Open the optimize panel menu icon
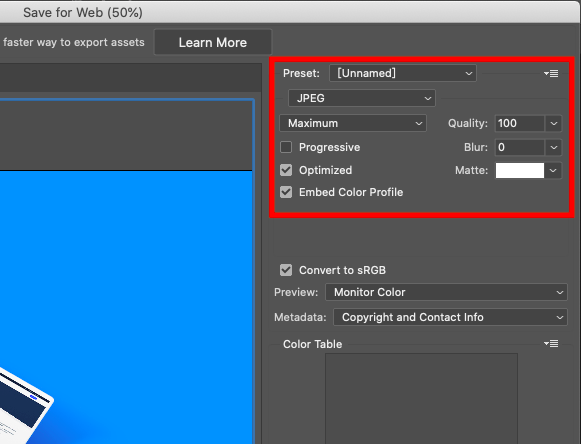581x444 pixels. (x=551, y=73)
